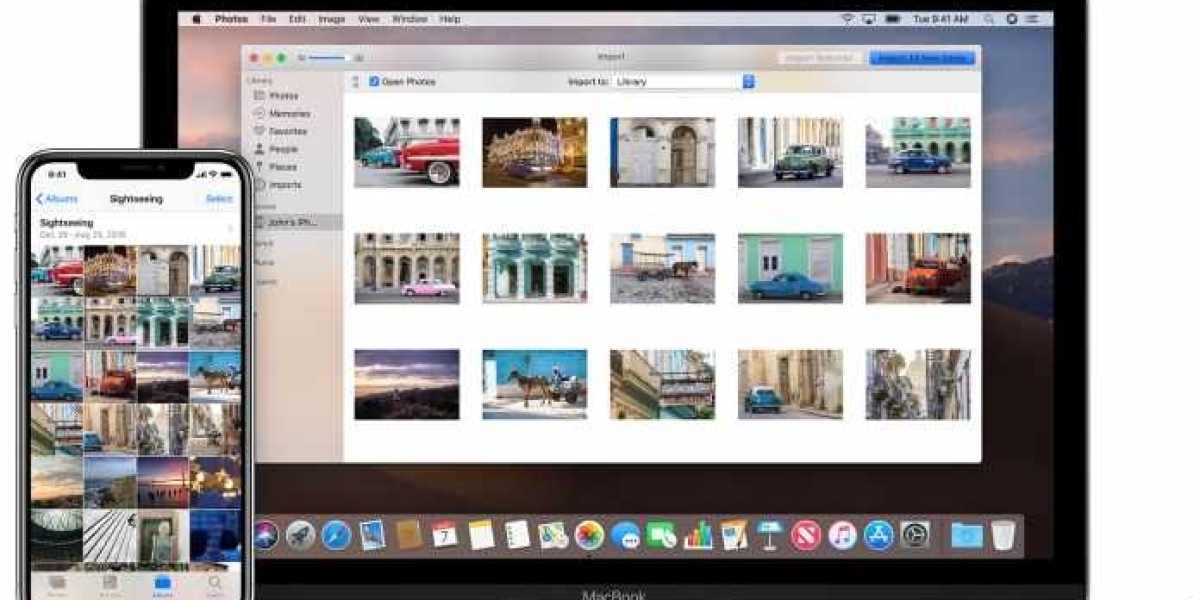Screen dimensions: 1200x600
Task: Launch the Photos app in the Dock
Action: 589,535
